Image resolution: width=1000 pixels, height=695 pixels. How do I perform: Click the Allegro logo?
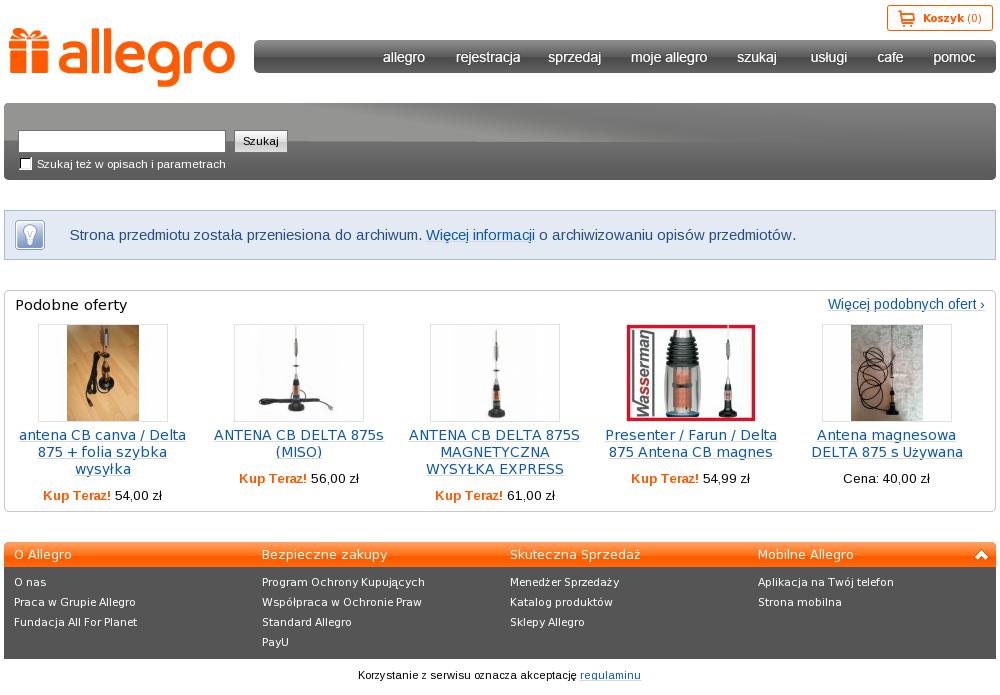[x=122, y=57]
